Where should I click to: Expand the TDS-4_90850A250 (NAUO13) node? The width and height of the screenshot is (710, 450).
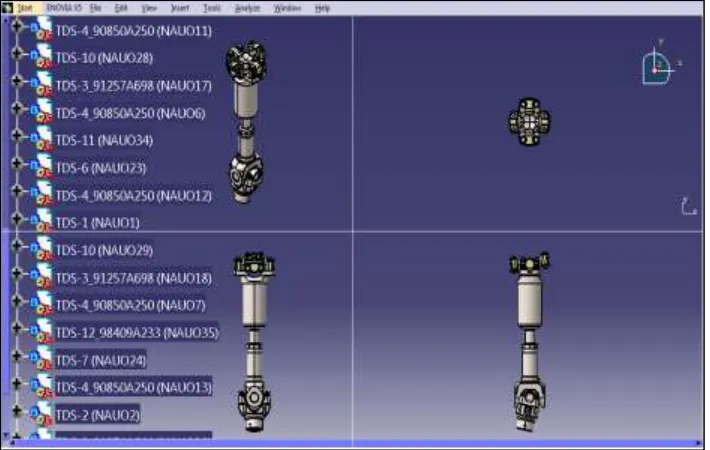[17, 383]
